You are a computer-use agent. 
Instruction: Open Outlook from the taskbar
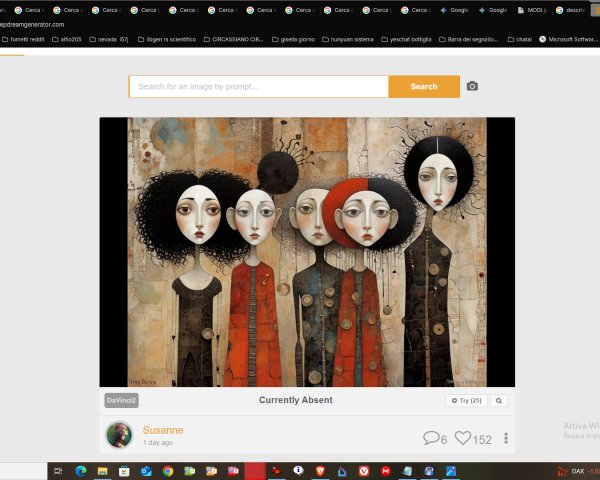click(x=146, y=471)
